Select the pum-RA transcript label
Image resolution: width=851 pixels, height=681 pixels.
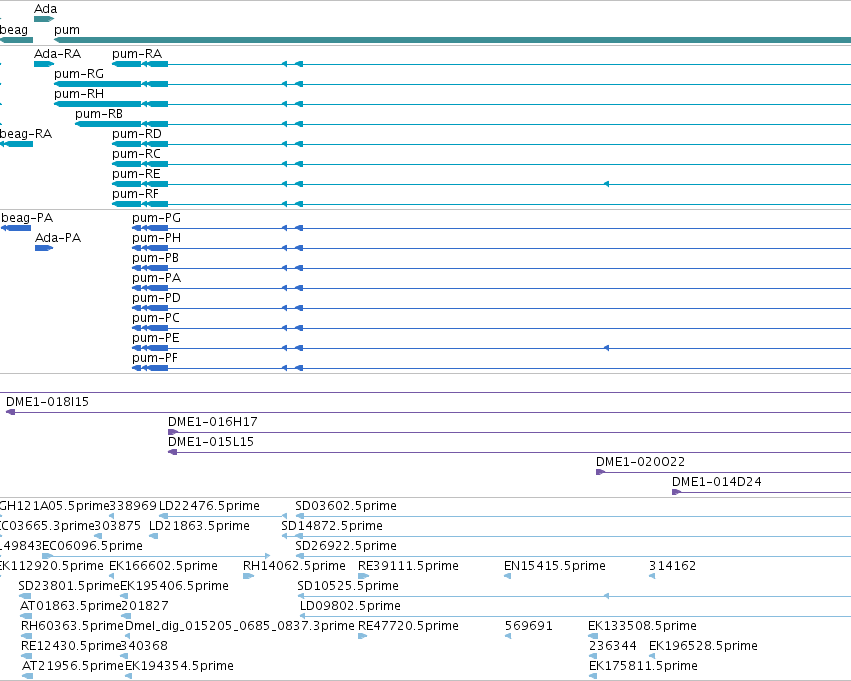137,54
